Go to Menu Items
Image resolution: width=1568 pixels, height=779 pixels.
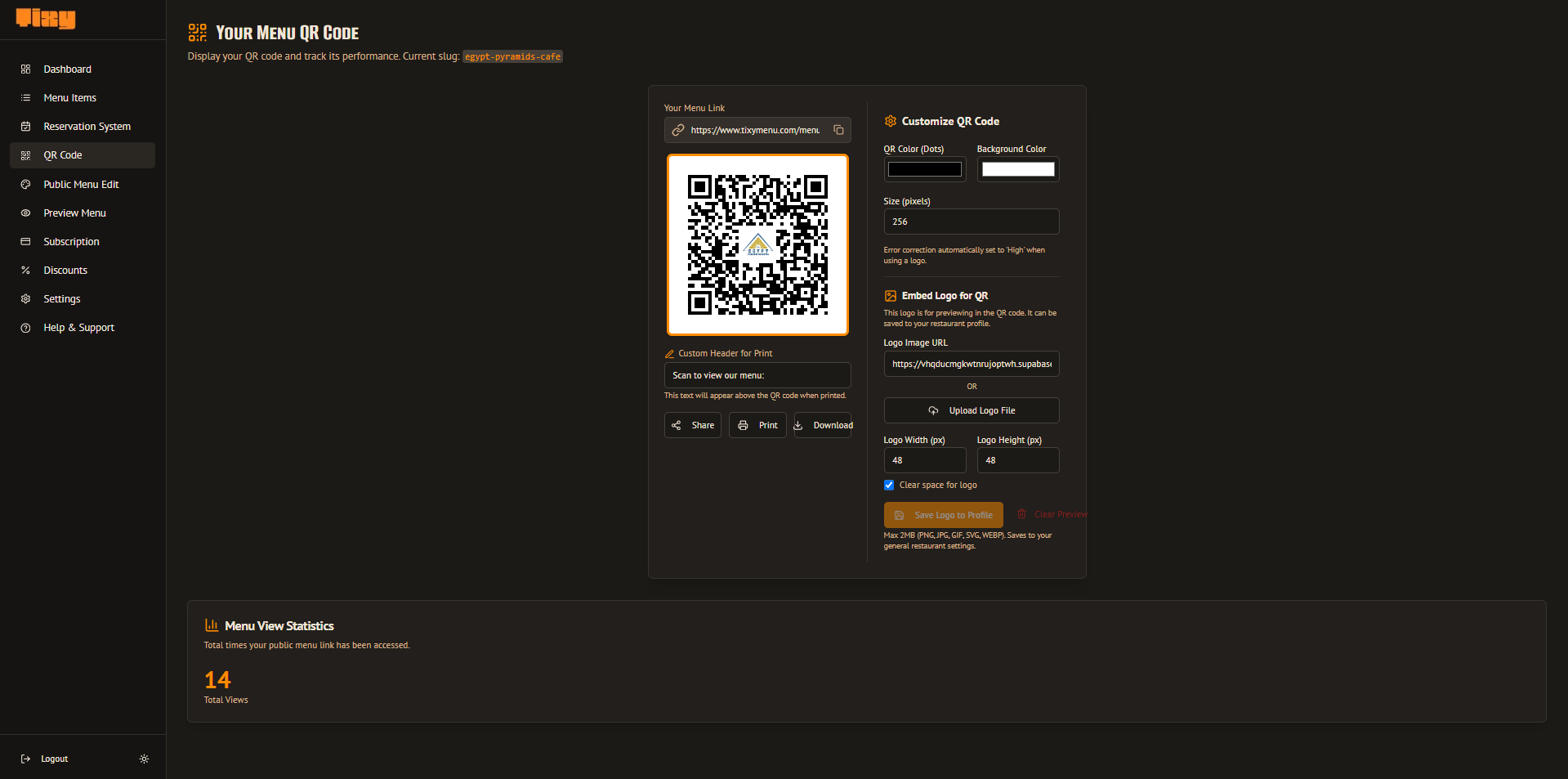(x=83, y=98)
